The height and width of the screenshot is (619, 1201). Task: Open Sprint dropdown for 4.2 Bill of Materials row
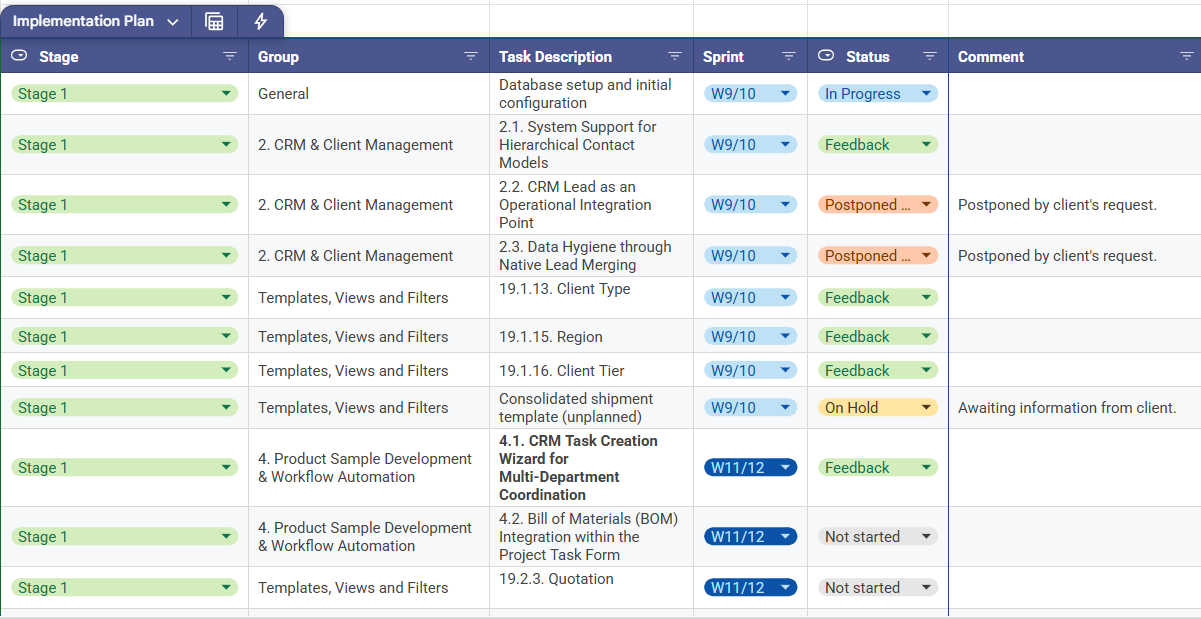pyautogui.click(x=750, y=537)
